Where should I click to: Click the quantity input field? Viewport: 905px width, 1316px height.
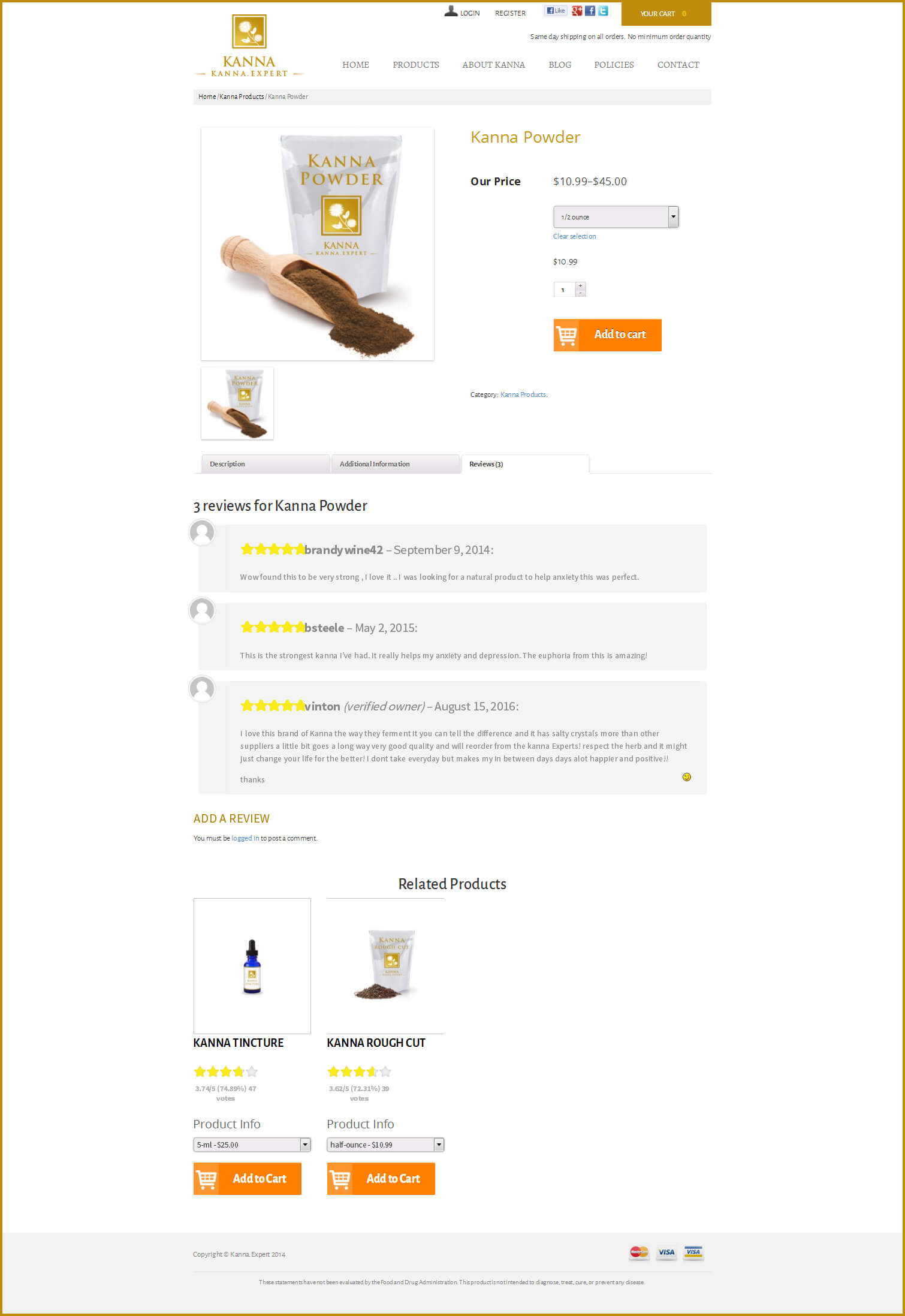(x=565, y=290)
